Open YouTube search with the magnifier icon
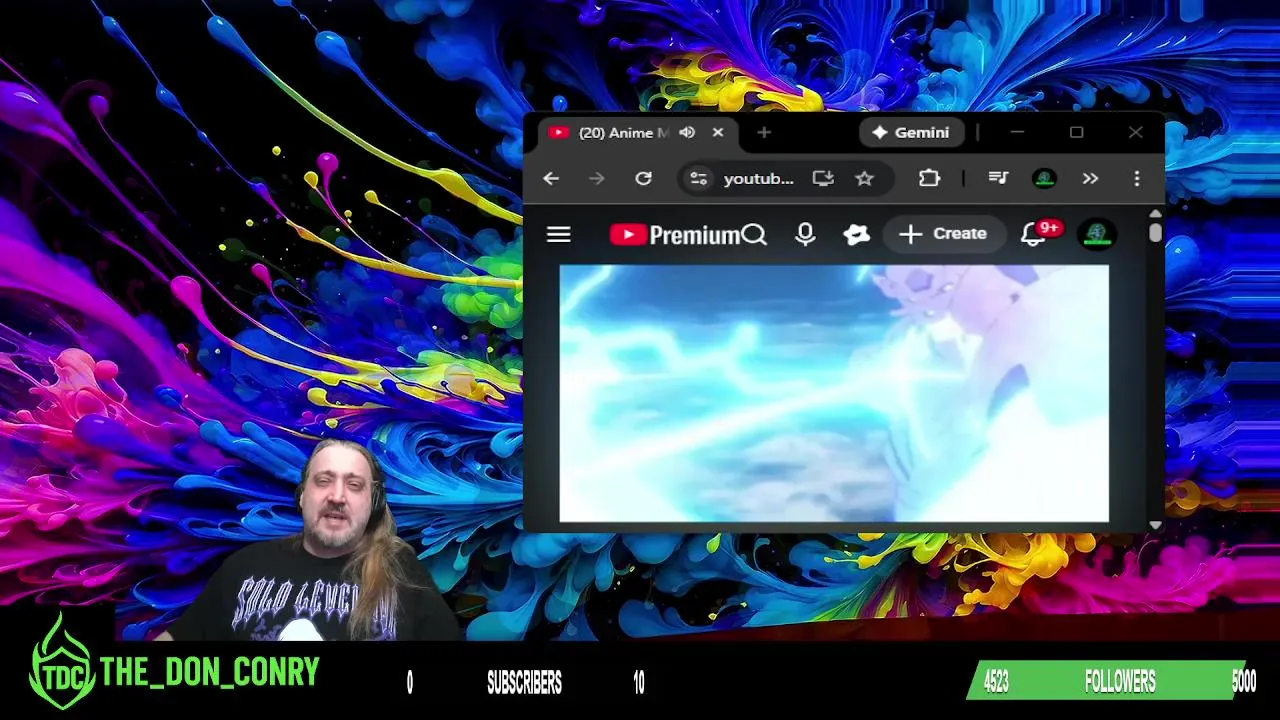Image resolution: width=1280 pixels, height=720 pixels. (x=755, y=234)
